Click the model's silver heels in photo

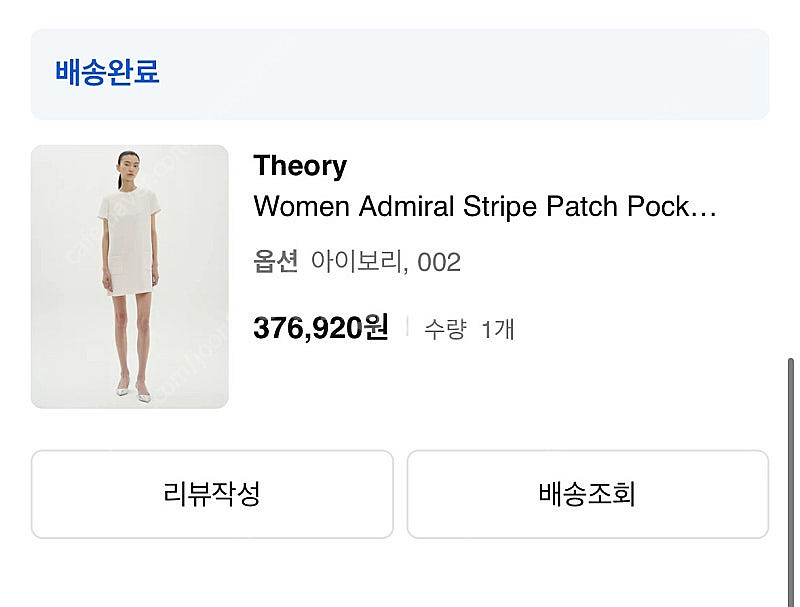[134, 392]
